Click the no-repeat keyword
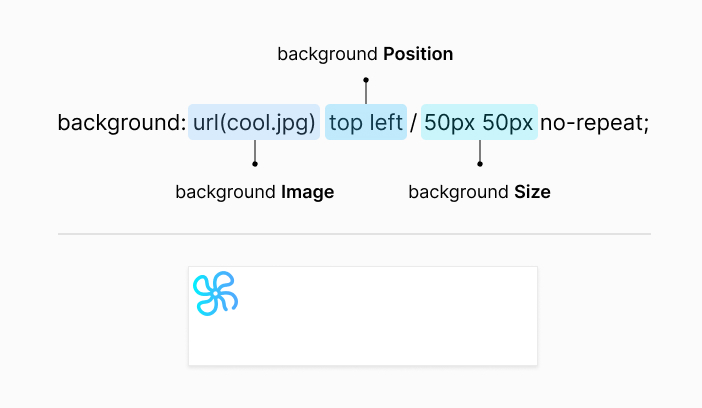This screenshot has width=702, height=408. (x=595, y=123)
